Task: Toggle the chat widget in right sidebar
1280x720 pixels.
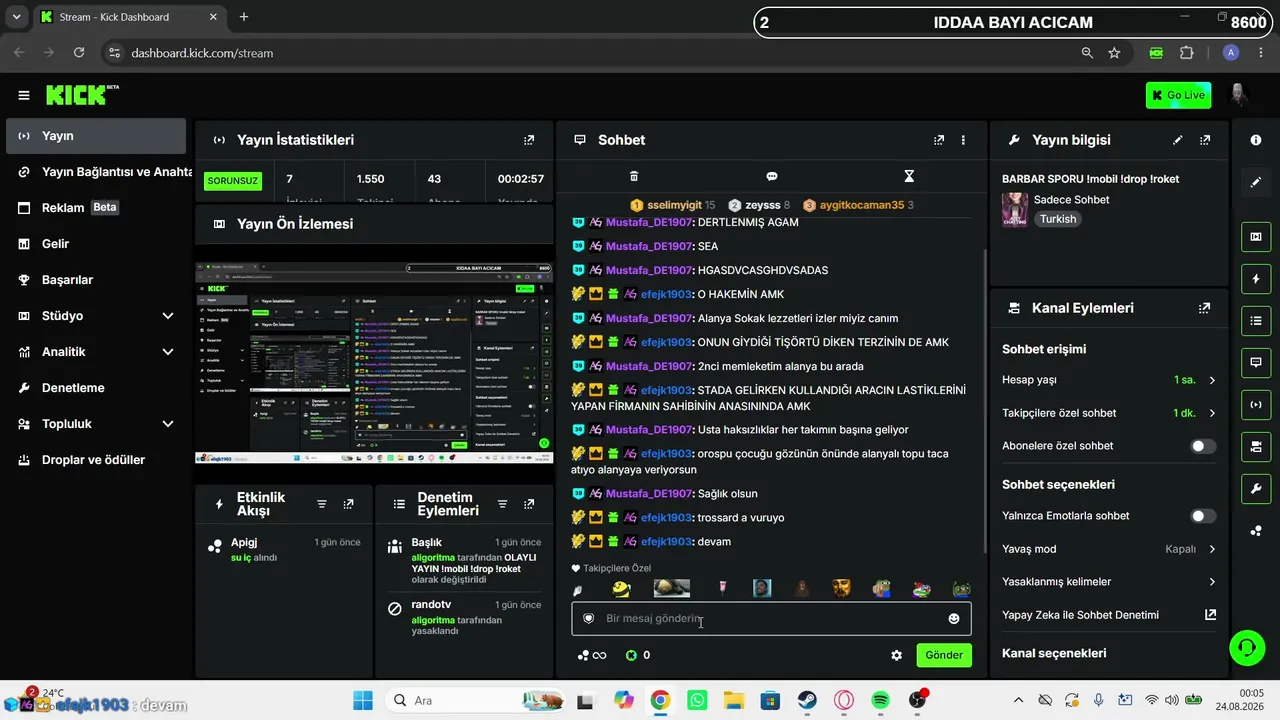Action: click(x=1256, y=362)
